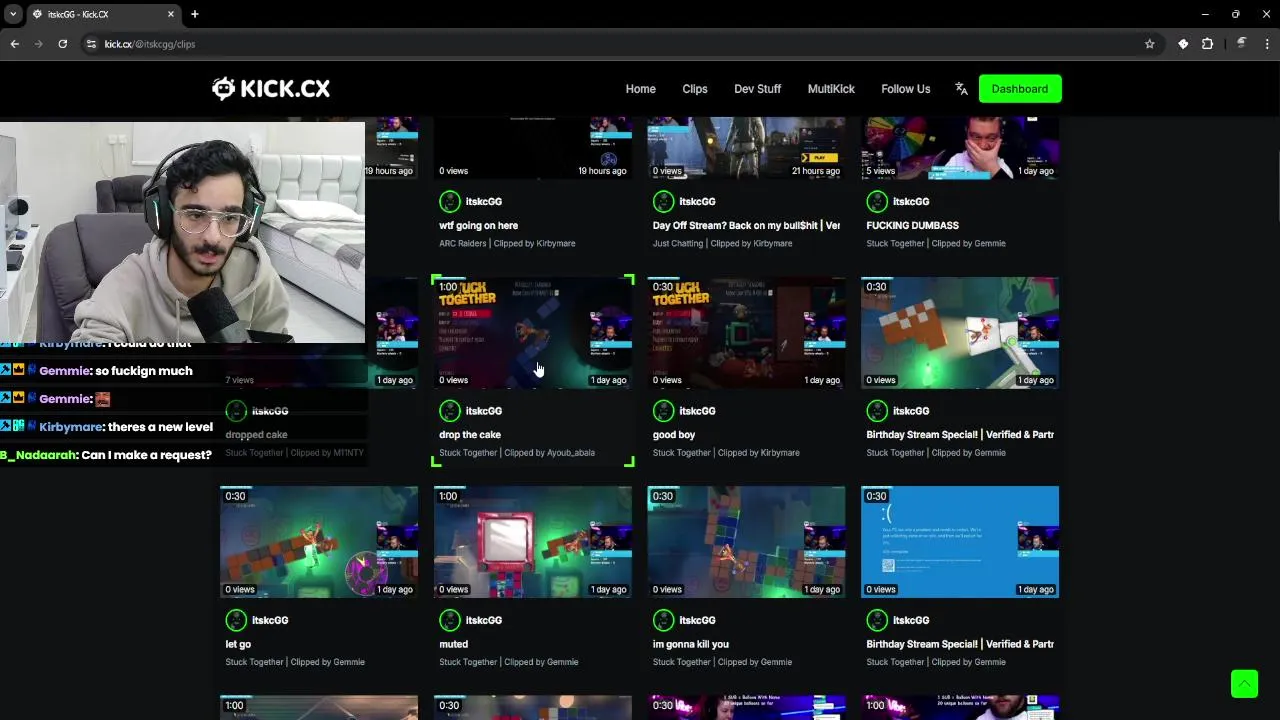Open the Day Off Stream clip title

click(746, 226)
